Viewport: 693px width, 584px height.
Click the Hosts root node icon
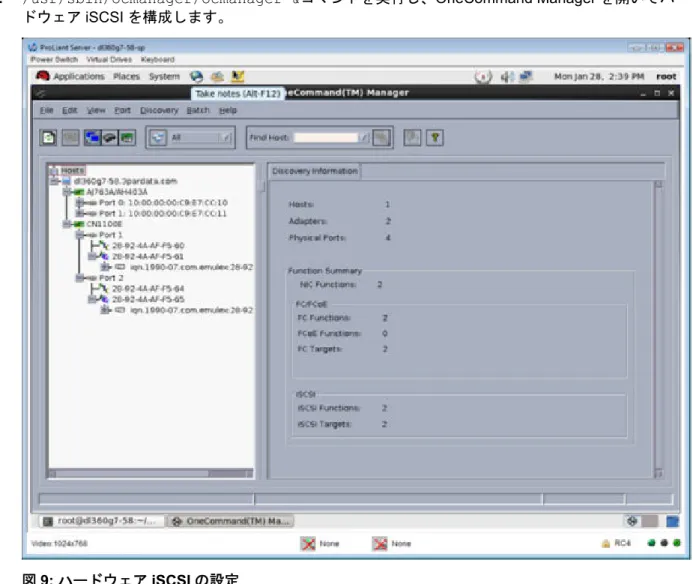coord(54,171)
